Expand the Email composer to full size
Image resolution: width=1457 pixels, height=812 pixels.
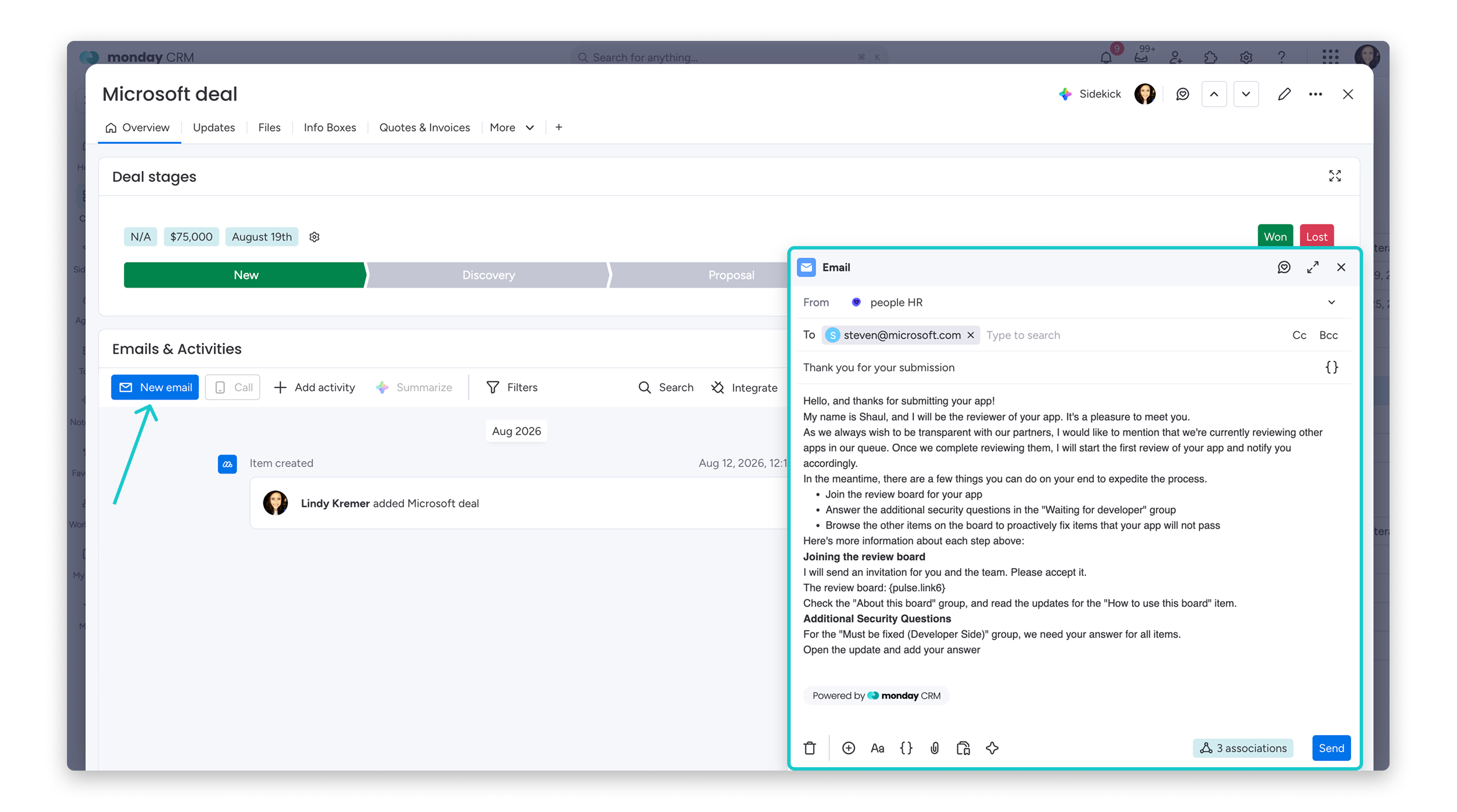click(x=1312, y=267)
